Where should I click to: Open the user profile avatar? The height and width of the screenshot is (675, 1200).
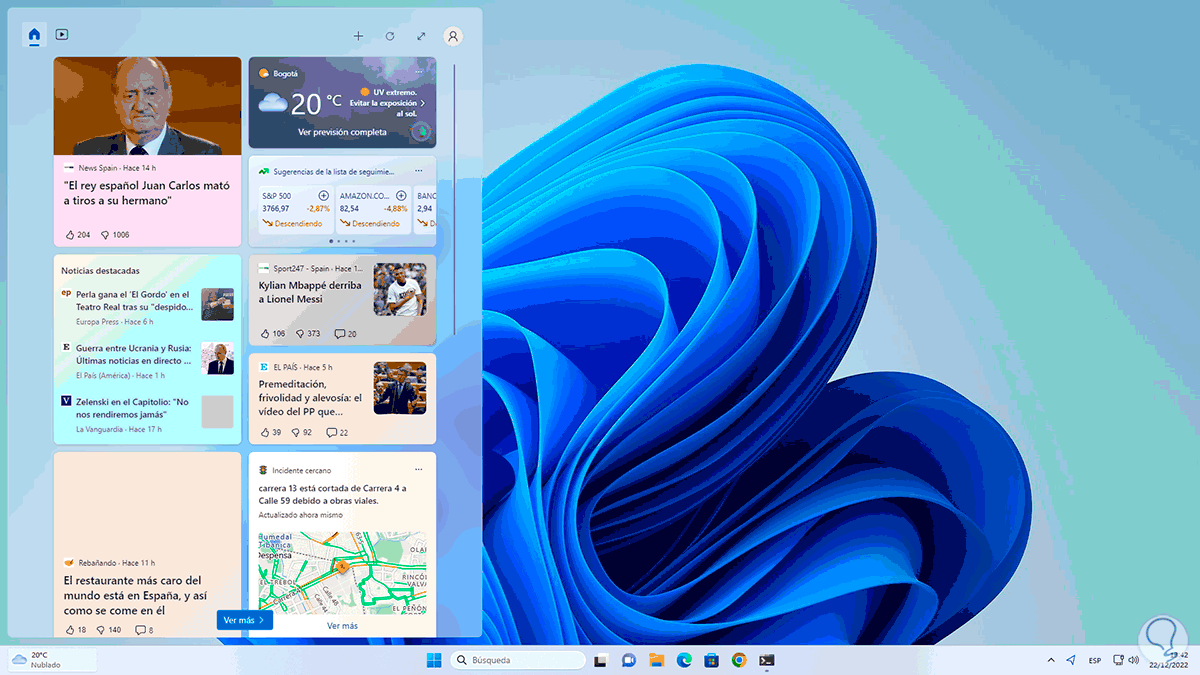click(x=453, y=36)
